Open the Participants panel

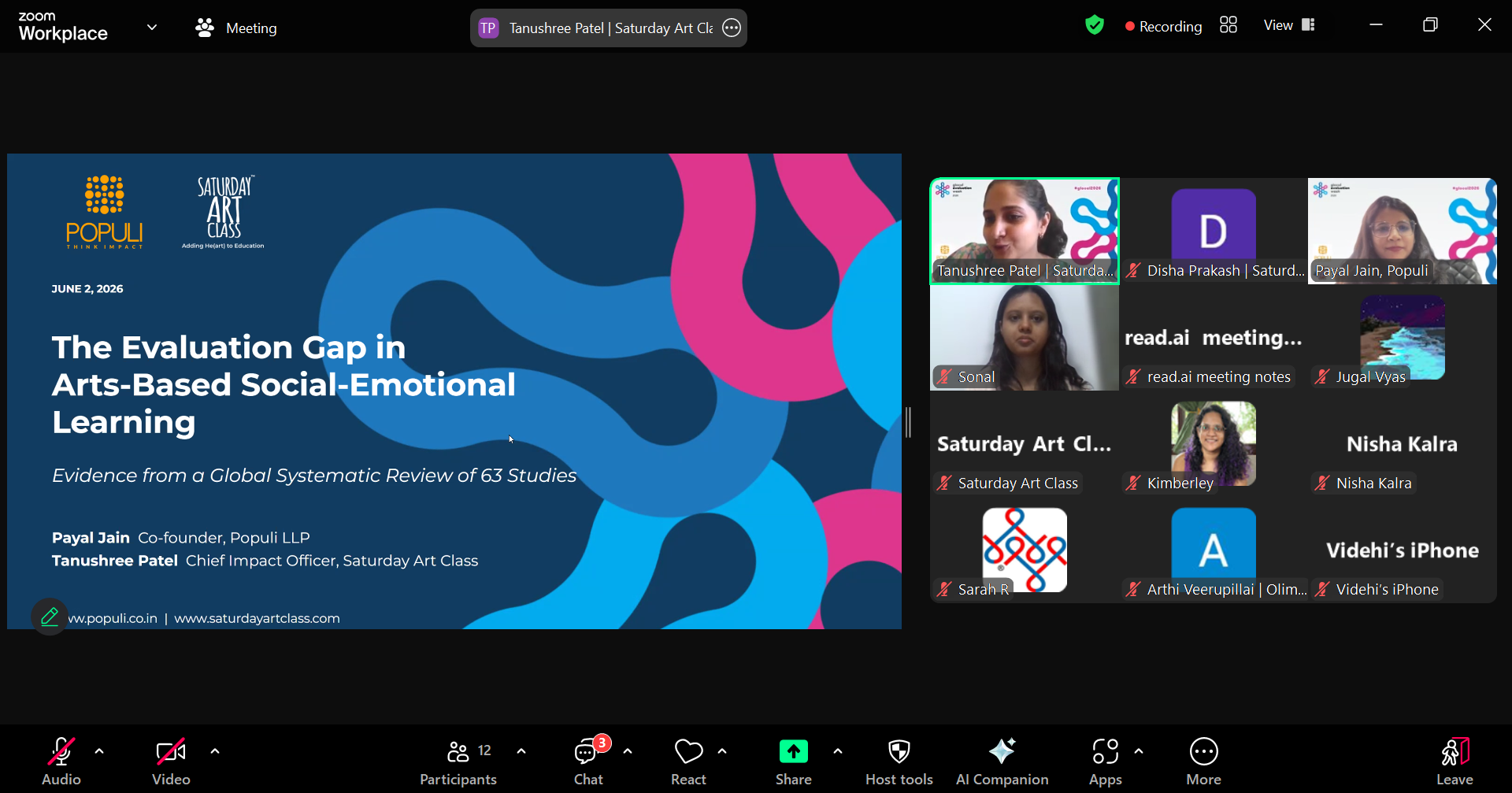[458, 762]
